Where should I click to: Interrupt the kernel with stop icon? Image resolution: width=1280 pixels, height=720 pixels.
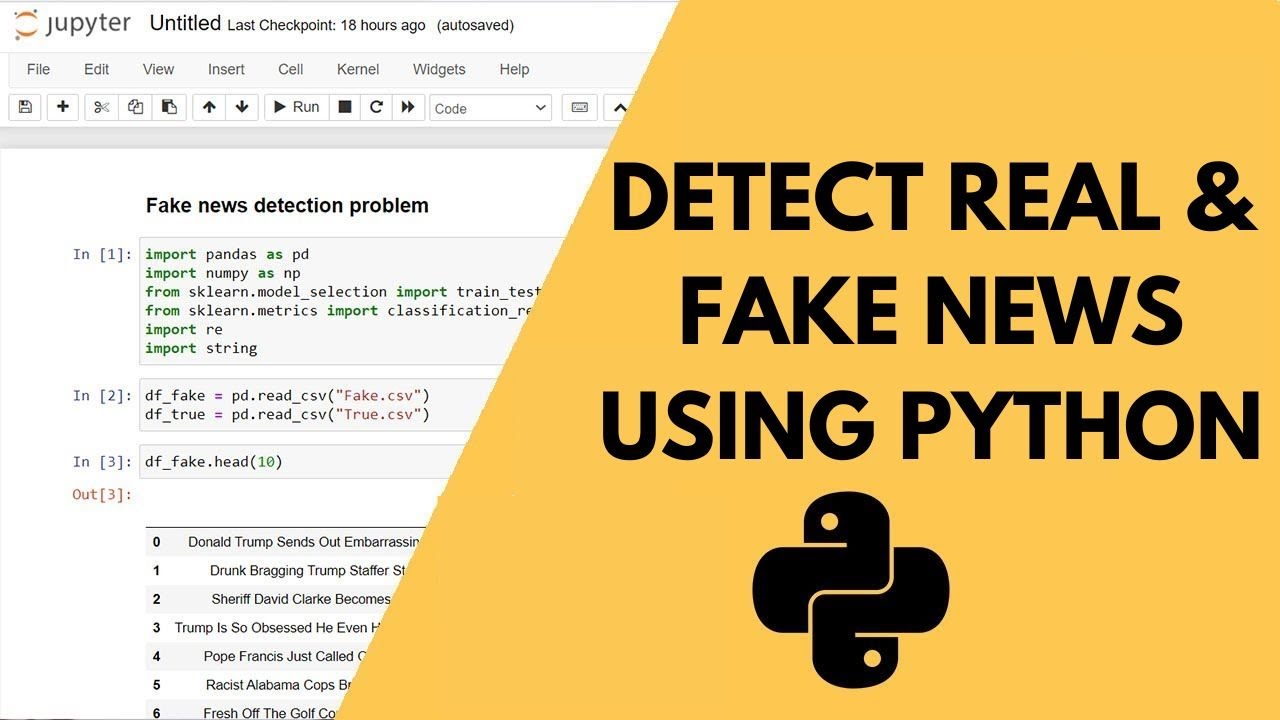point(345,107)
